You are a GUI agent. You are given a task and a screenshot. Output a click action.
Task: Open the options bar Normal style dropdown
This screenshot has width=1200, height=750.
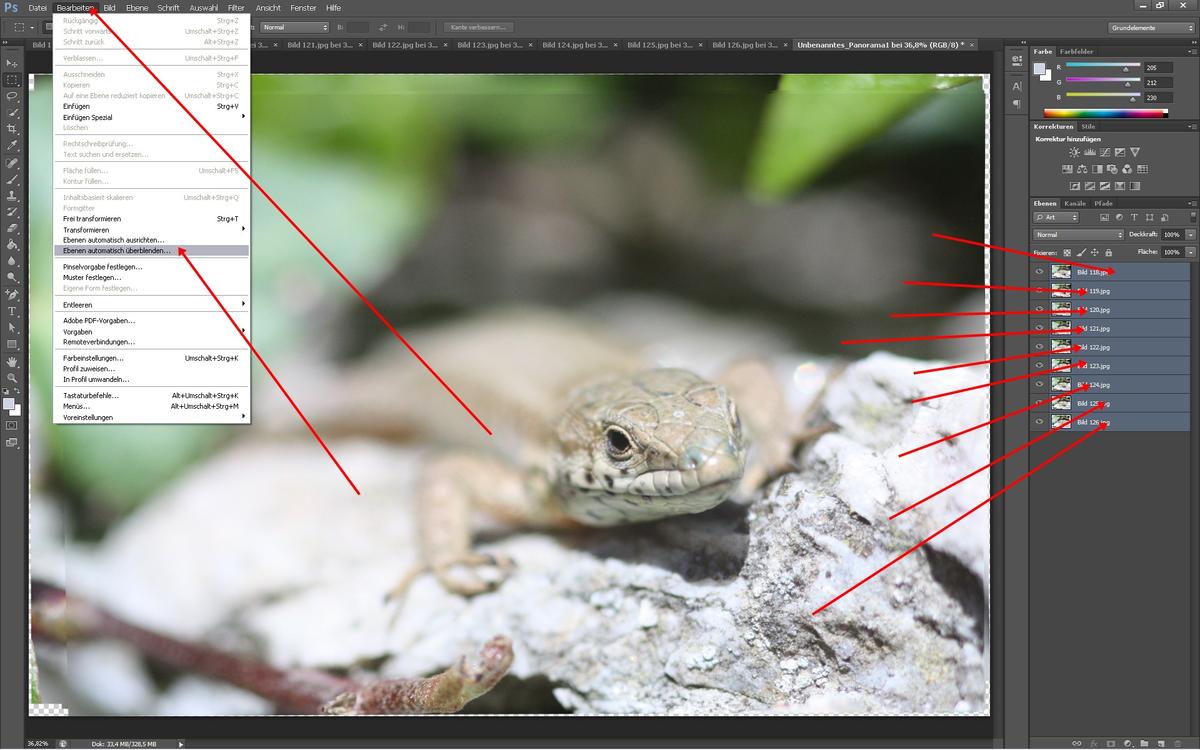(x=294, y=27)
